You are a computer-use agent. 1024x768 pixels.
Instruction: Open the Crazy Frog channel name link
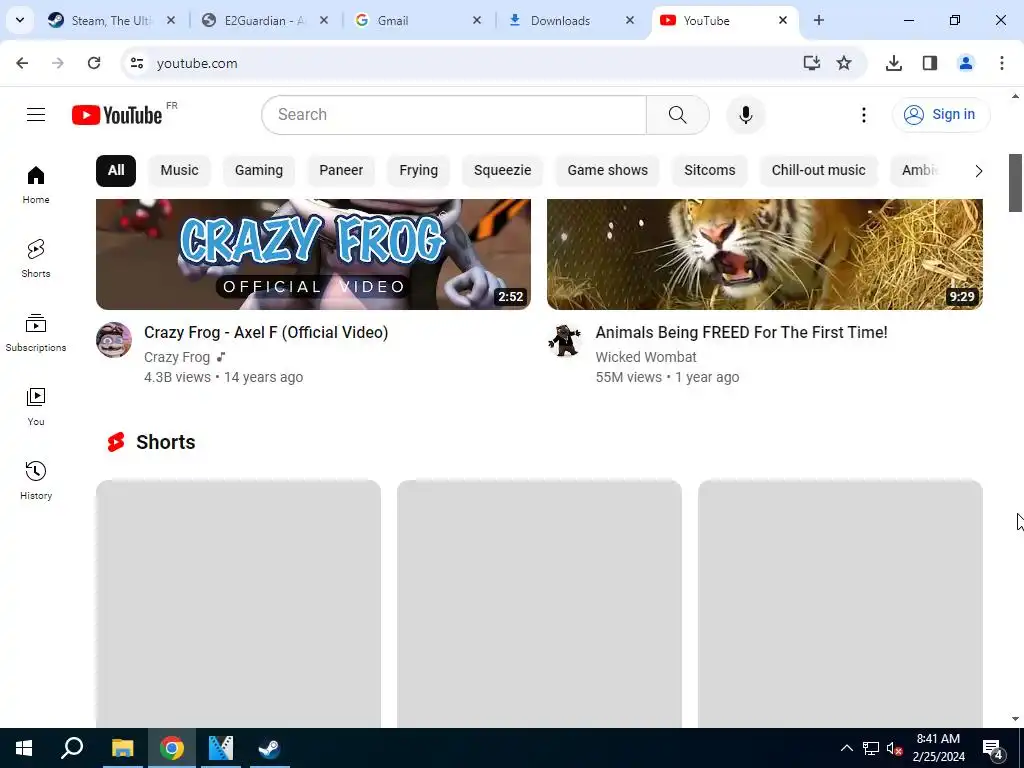click(177, 357)
